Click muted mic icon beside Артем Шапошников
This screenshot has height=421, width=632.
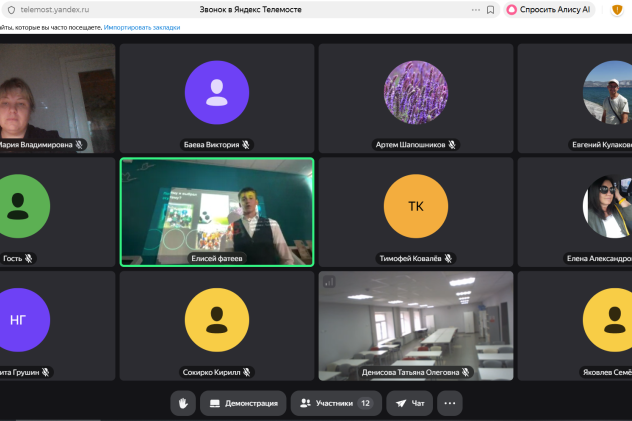coord(452,145)
